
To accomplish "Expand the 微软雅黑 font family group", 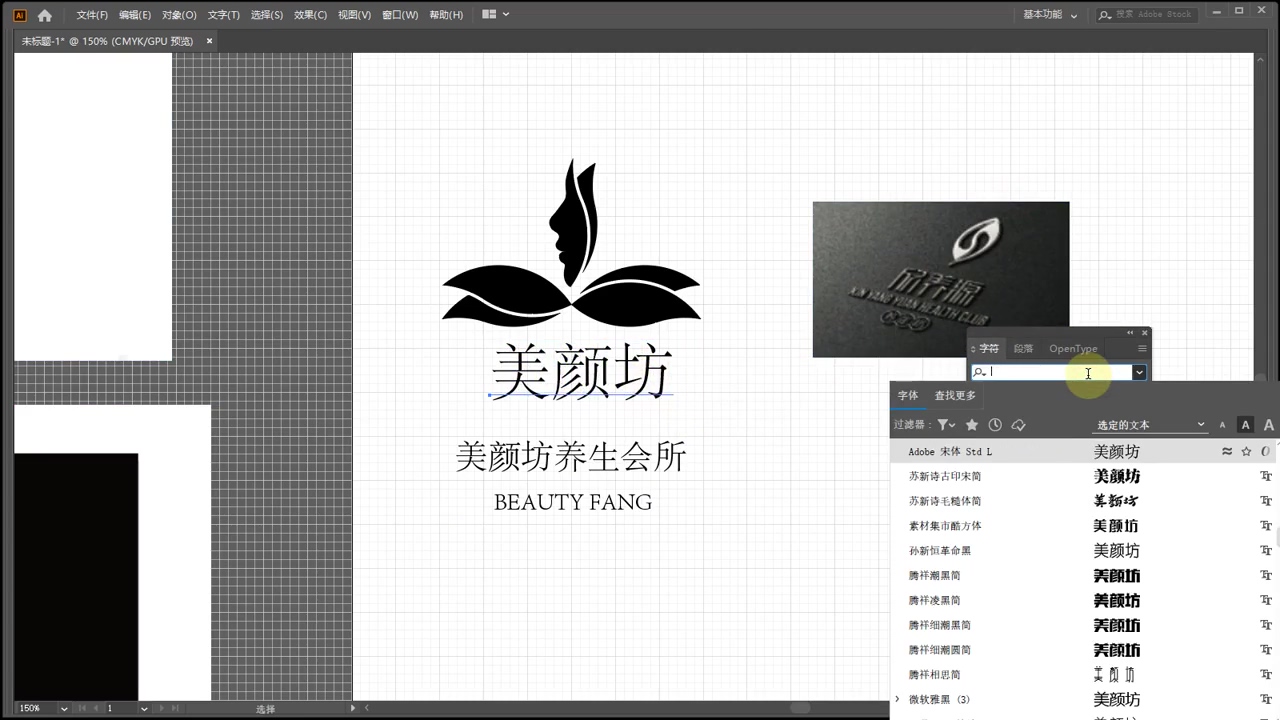I will pyautogui.click(x=897, y=699).
